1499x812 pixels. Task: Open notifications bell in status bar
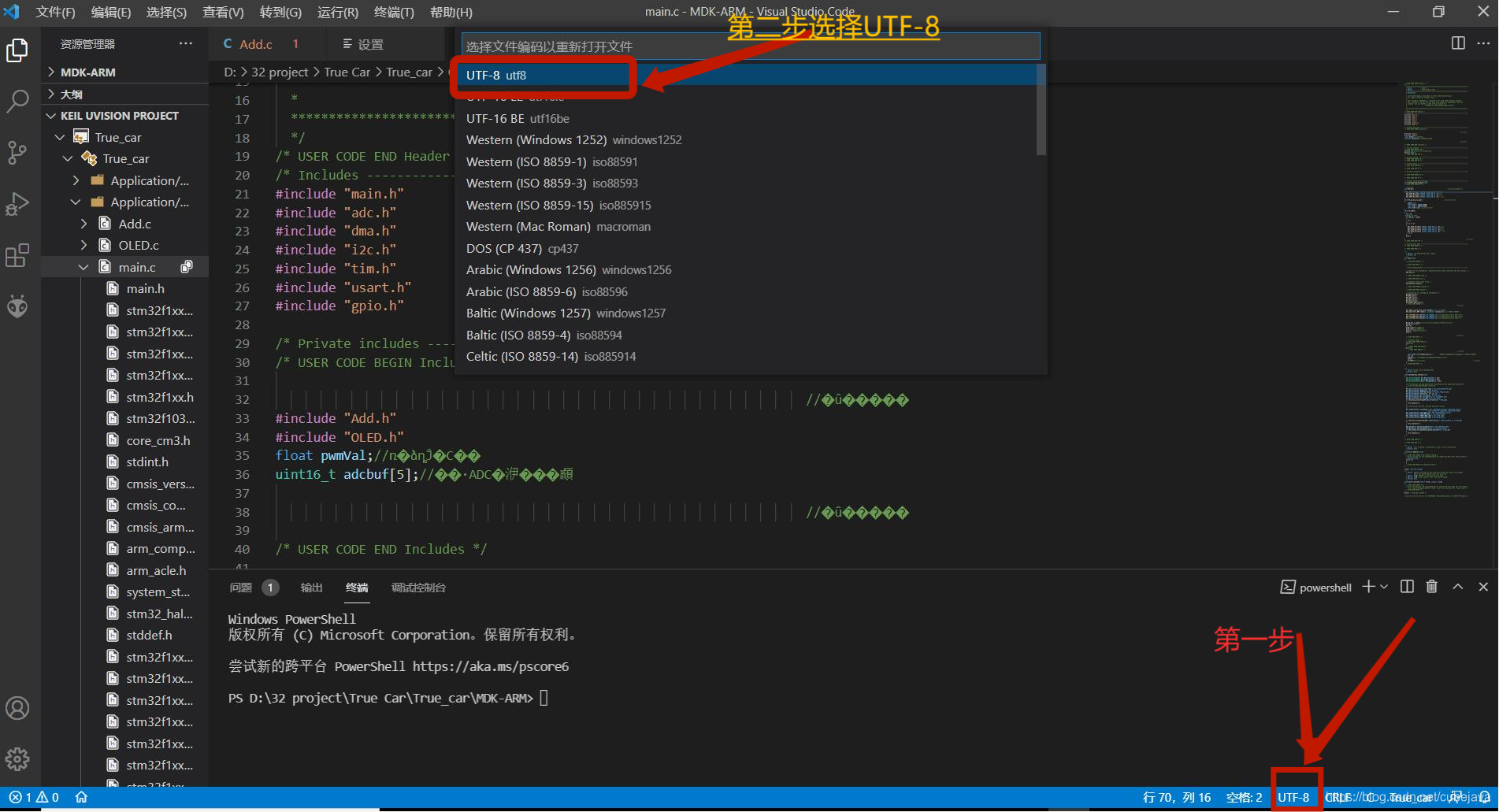tap(1485, 797)
